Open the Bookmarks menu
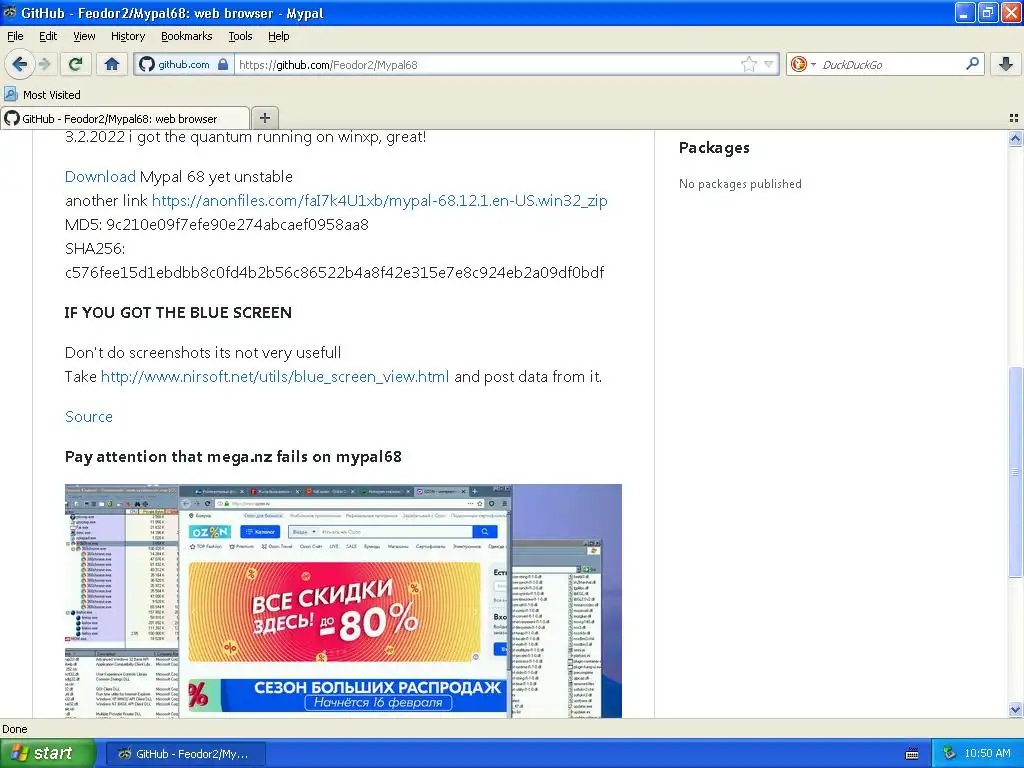The width and height of the screenshot is (1024, 768). tap(186, 36)
